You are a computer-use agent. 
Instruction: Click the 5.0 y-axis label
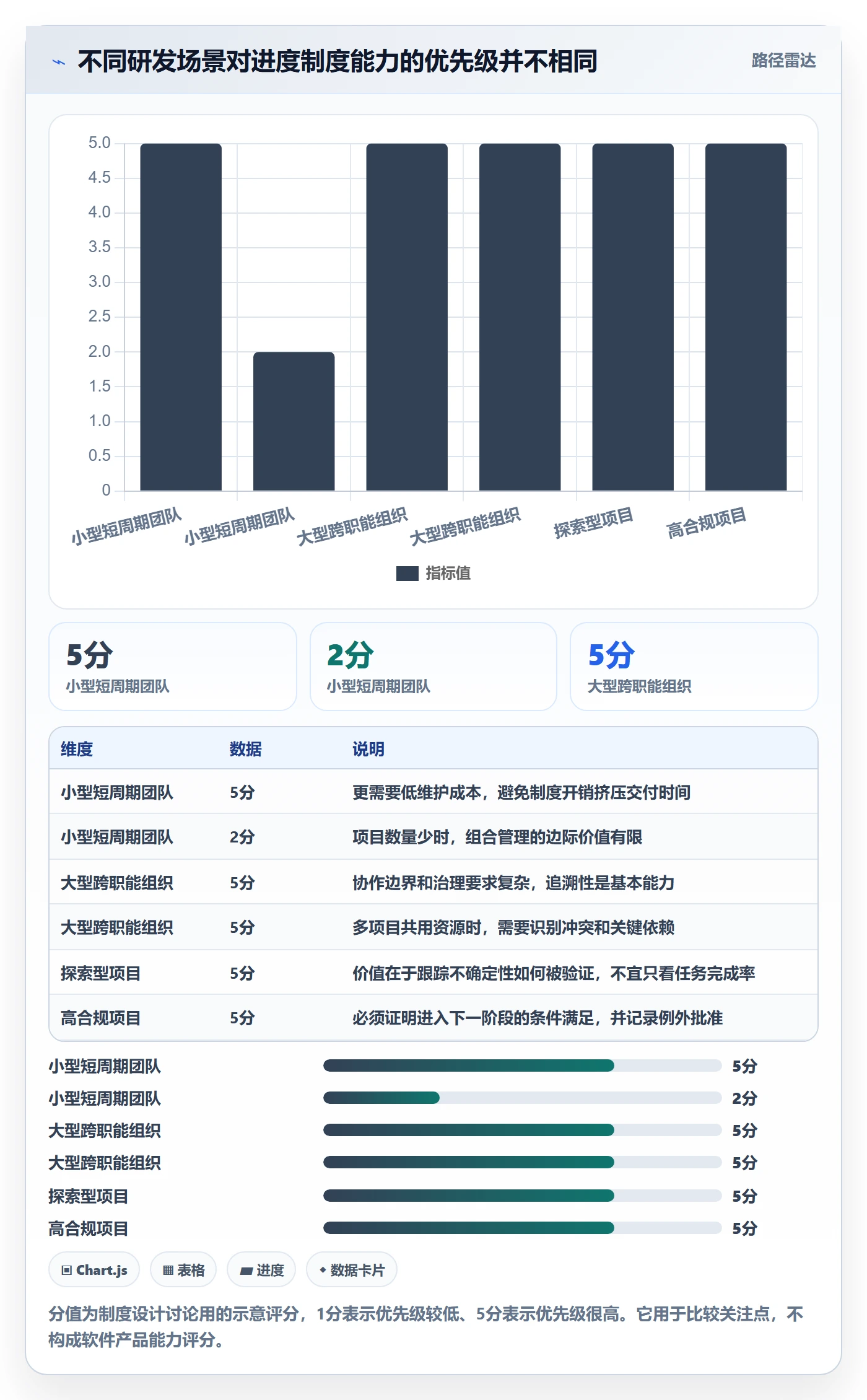(99, 143)
